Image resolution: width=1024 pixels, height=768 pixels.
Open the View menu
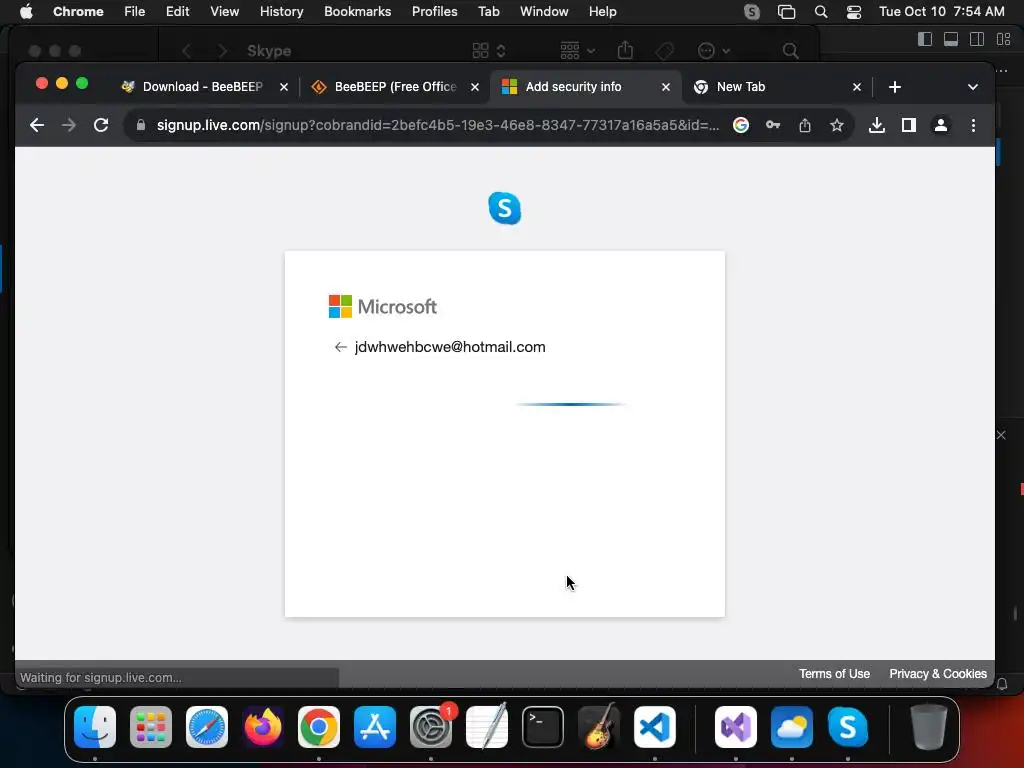(224, 12)
